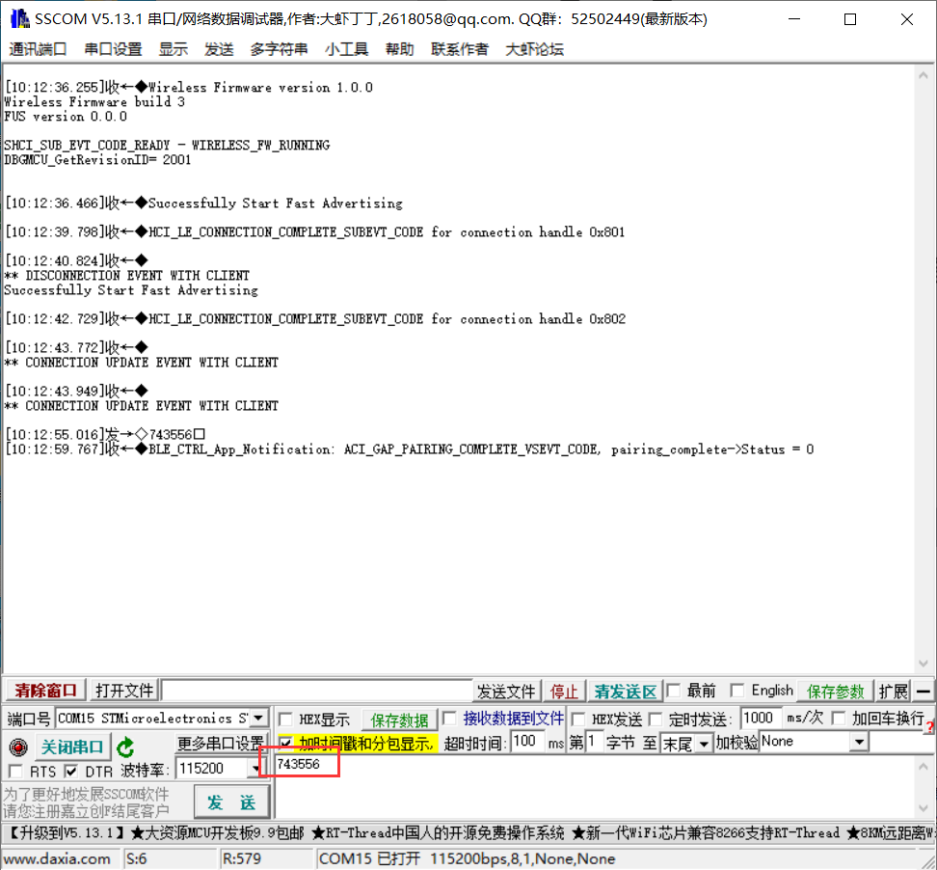Open the 多字符串 menu
937x870 pixels.
[x=278, y=49]
